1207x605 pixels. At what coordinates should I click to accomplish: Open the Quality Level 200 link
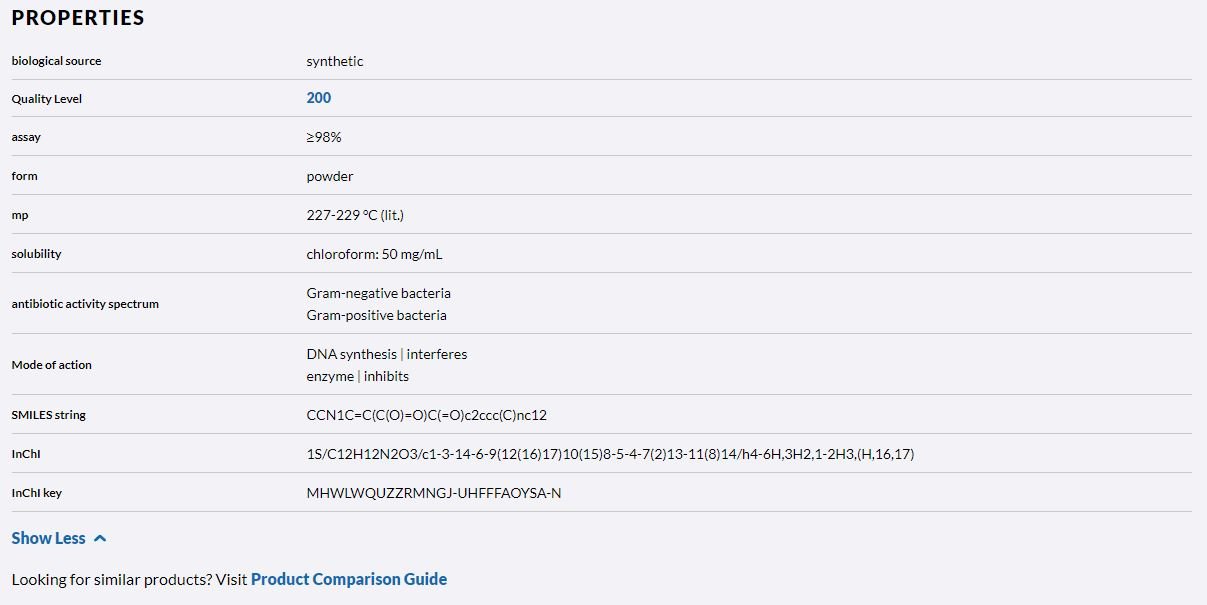click(319, 98)
